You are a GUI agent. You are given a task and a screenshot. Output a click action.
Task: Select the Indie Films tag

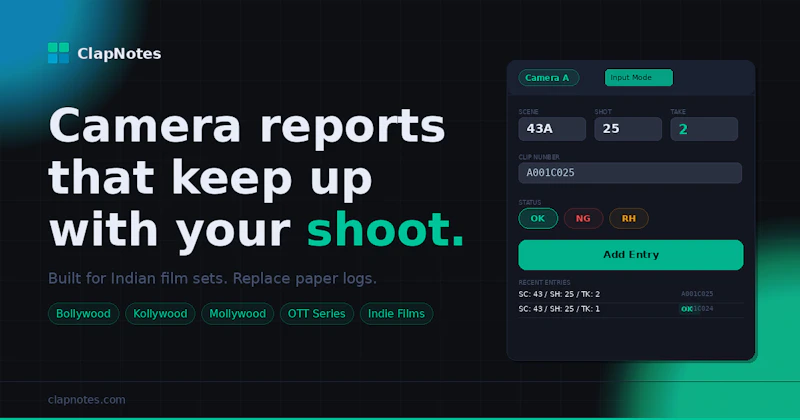[x=396, y=314]
